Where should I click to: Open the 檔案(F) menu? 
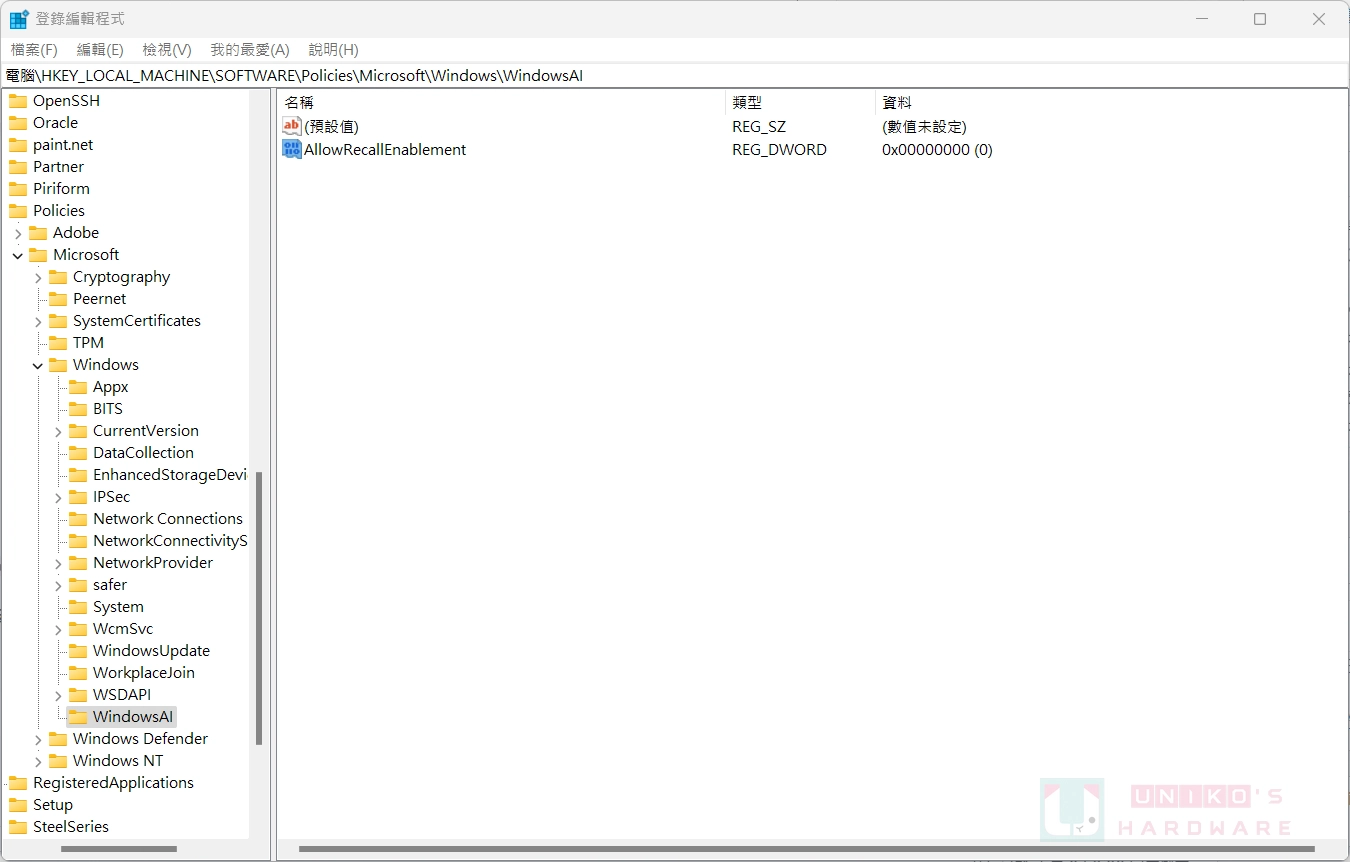point(34,50)
